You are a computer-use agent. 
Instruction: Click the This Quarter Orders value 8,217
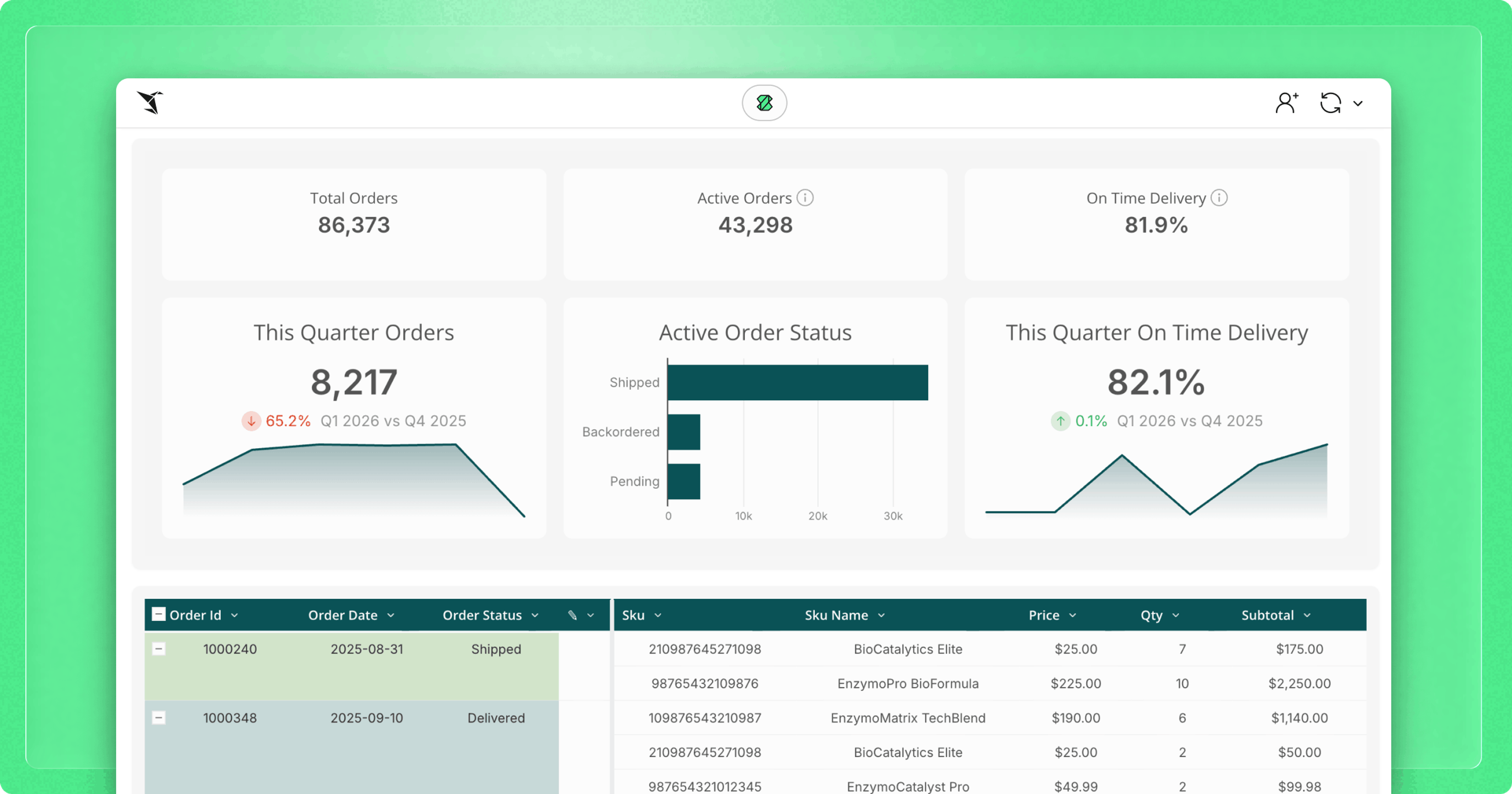click(354, 382)
